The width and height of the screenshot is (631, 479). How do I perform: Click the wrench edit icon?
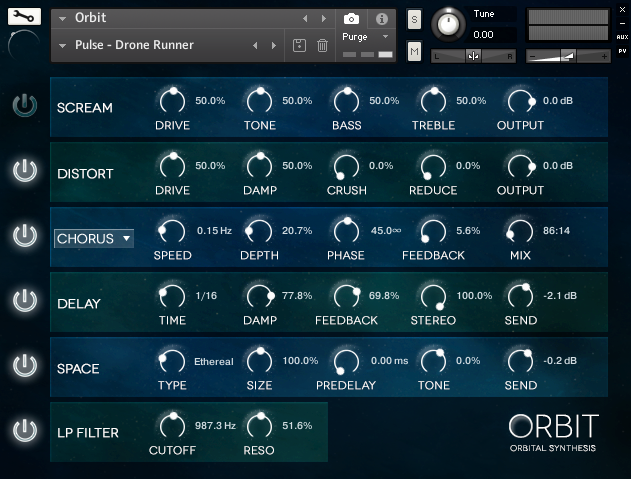(x=24, y=17)
